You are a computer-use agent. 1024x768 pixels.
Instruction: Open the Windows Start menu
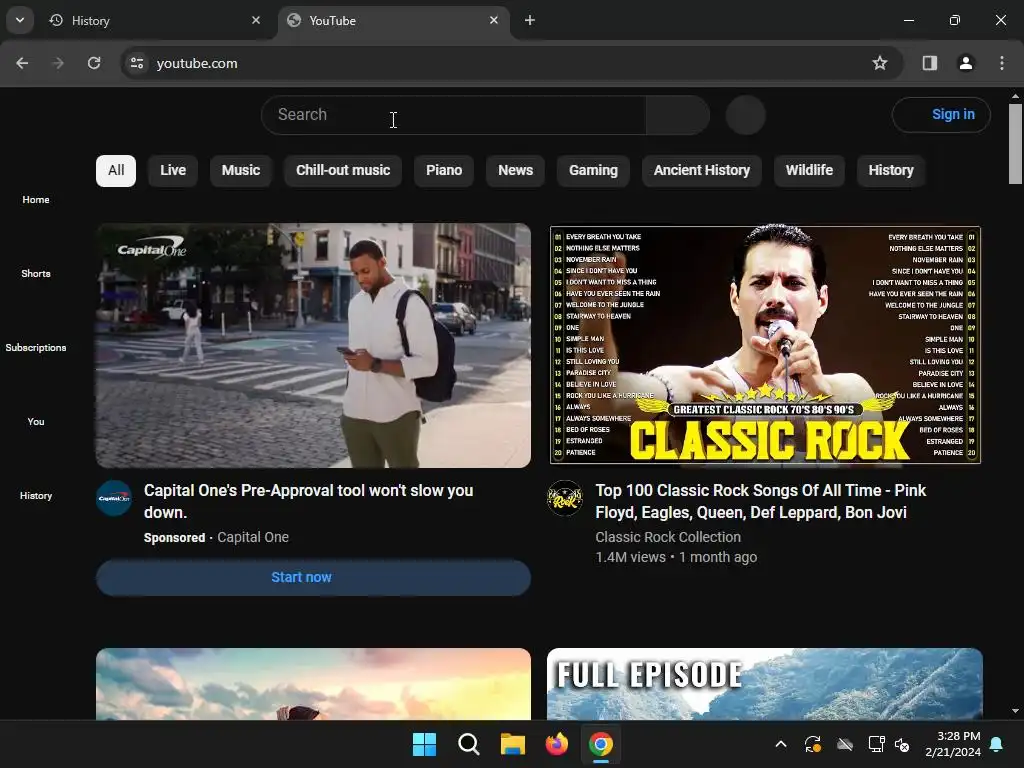pos(424,744)
